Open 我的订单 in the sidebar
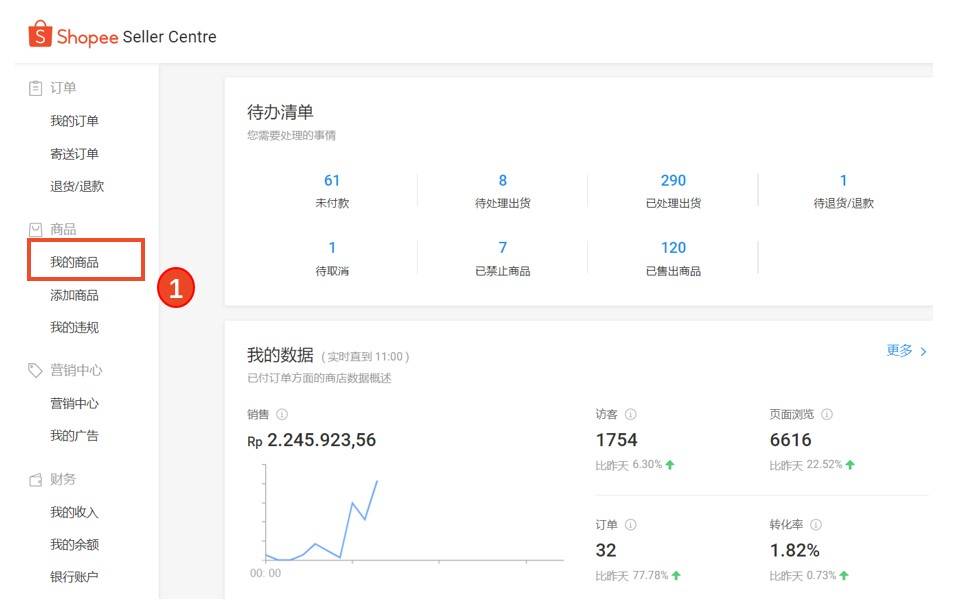The image size is (958, 604). 75,121
